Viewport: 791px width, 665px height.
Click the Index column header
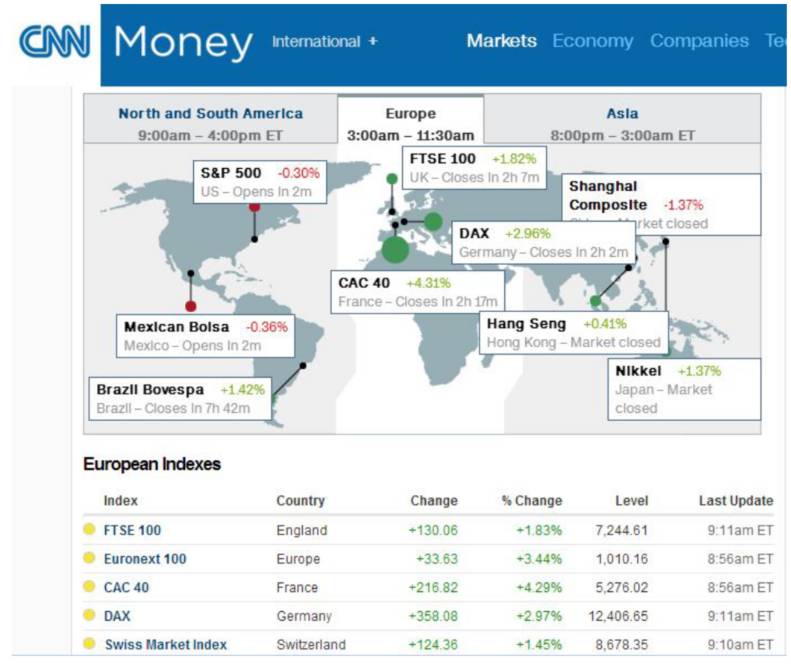pos(121,501)
